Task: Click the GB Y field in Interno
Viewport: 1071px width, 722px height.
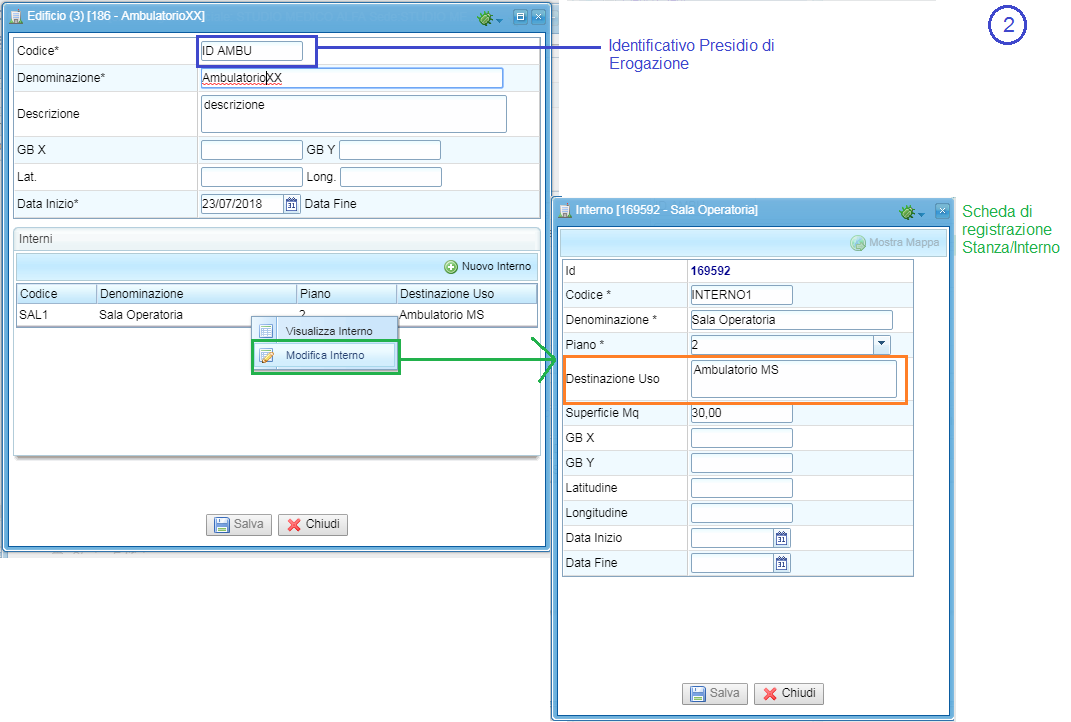Action: 742,463
